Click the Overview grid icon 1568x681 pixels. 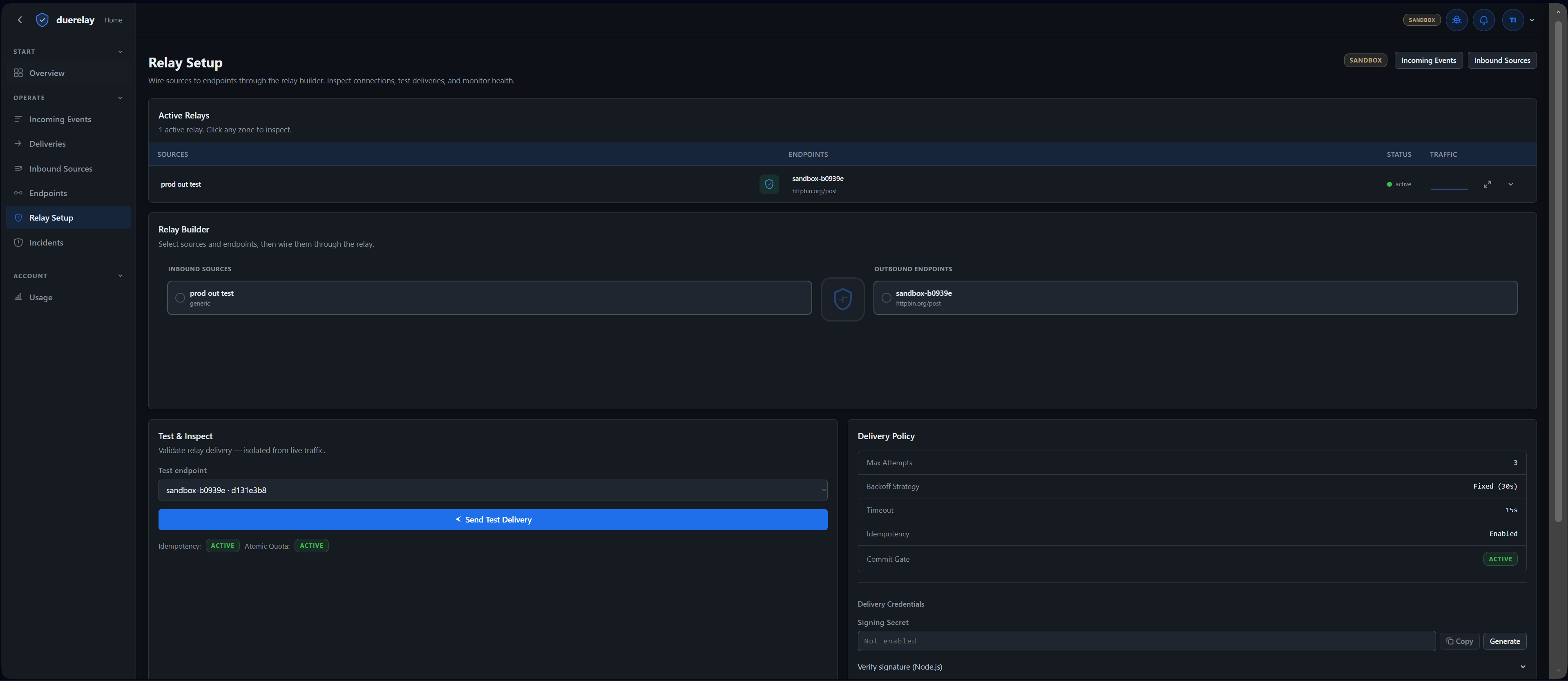click(x=18, y=73)
